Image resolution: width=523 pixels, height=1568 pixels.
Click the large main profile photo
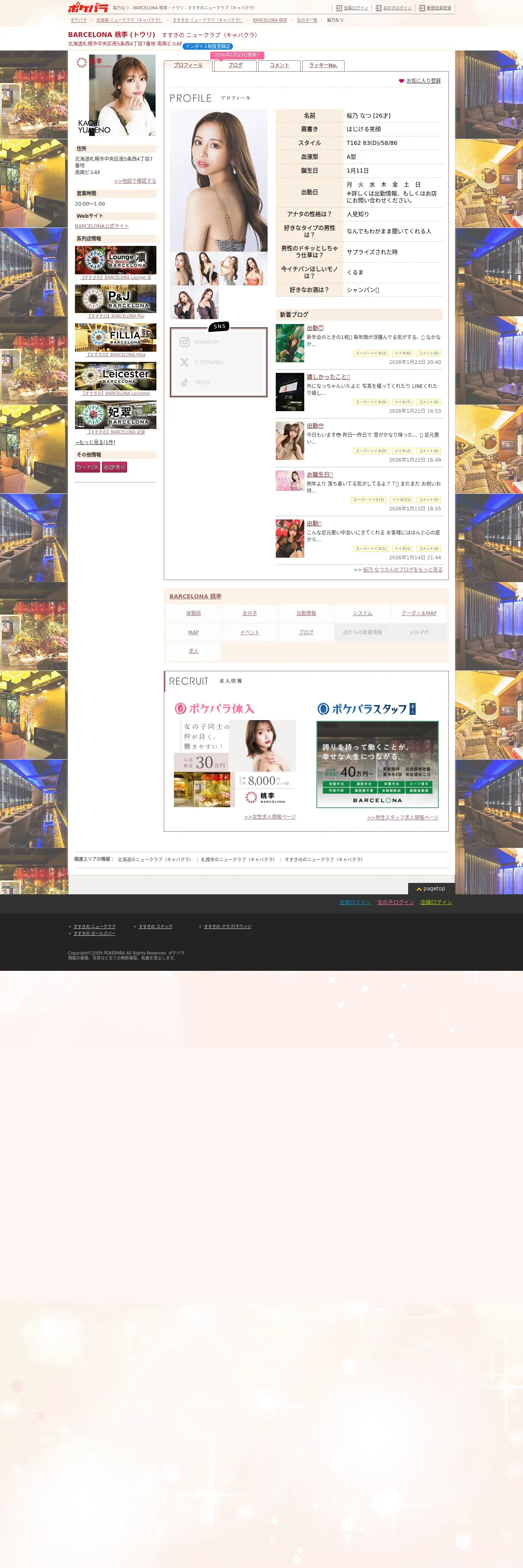click(x=219, y=180)
